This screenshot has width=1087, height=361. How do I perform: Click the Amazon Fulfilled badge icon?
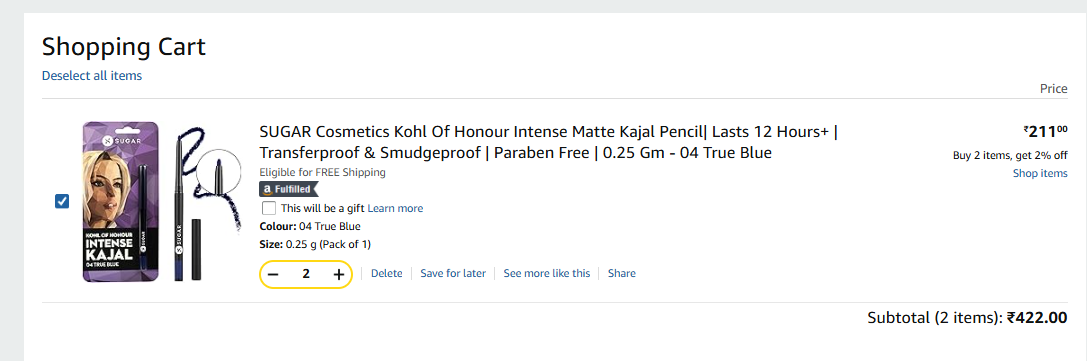coord(288,189)
